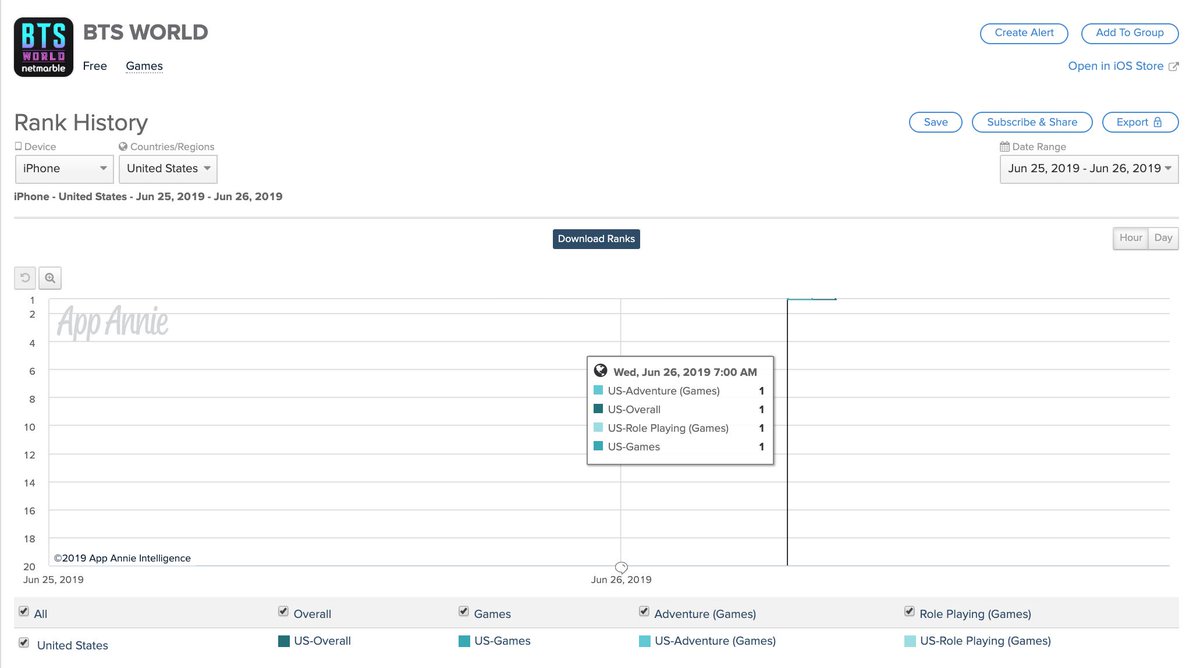Toggle the Role Playing (Games) checkbox
This screenshot has width=1200, height=668.
(910, 612)
